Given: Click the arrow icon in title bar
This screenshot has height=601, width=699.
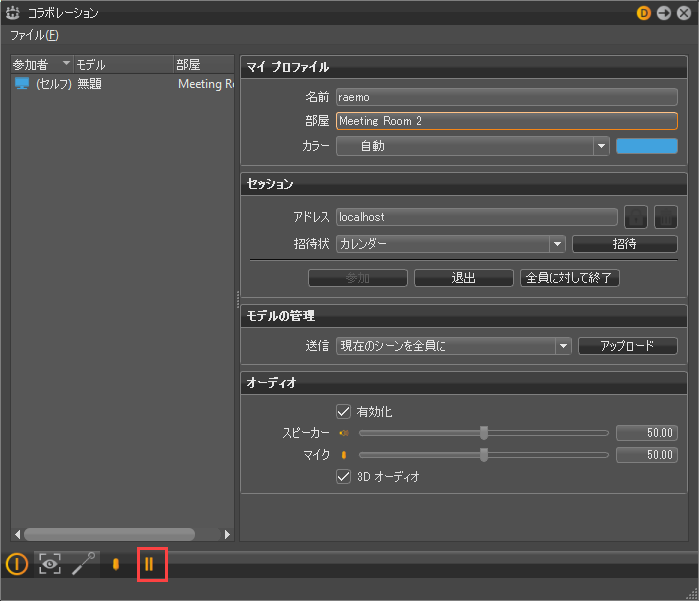Looking at the screenshot, I should [664, 13].
